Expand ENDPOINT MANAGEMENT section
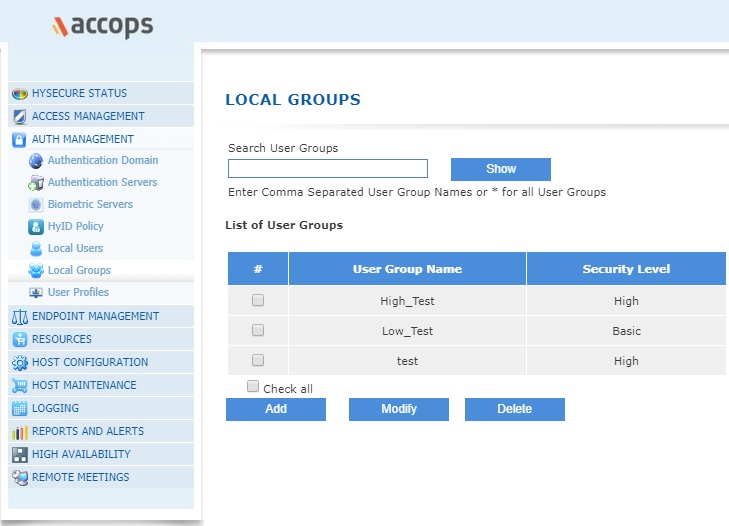Screen dimensions: 729x526 [x=101, y=316]
